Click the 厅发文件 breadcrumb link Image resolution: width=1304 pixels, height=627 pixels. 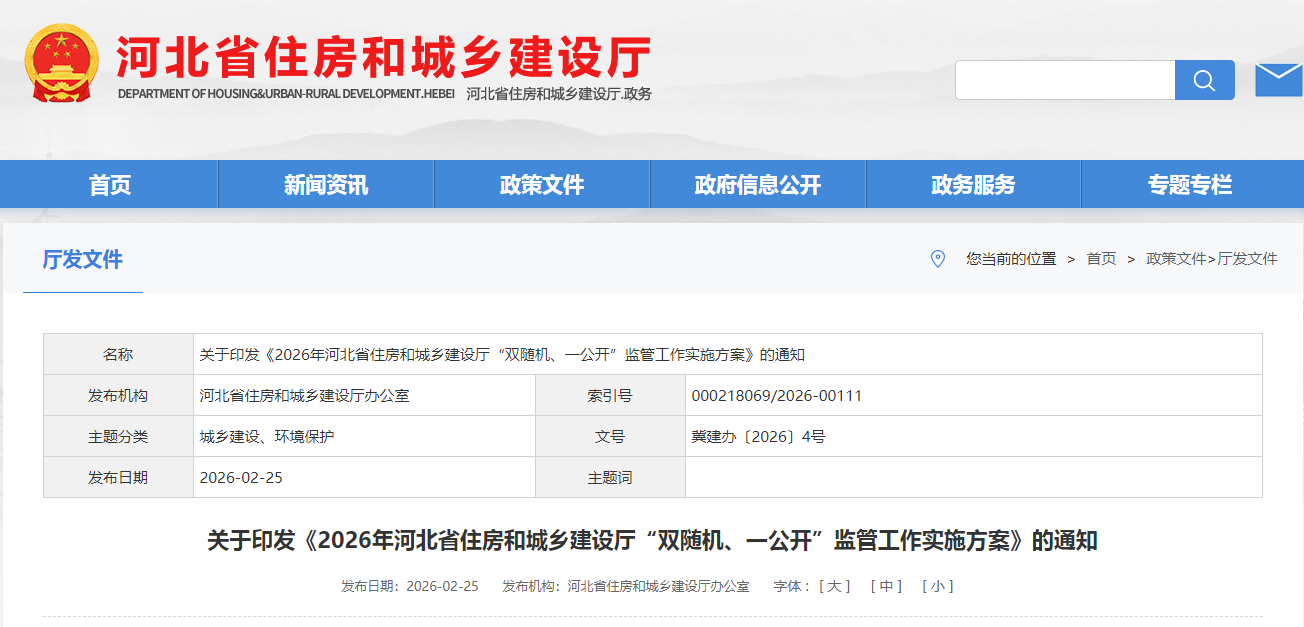tap(1247, 259)
